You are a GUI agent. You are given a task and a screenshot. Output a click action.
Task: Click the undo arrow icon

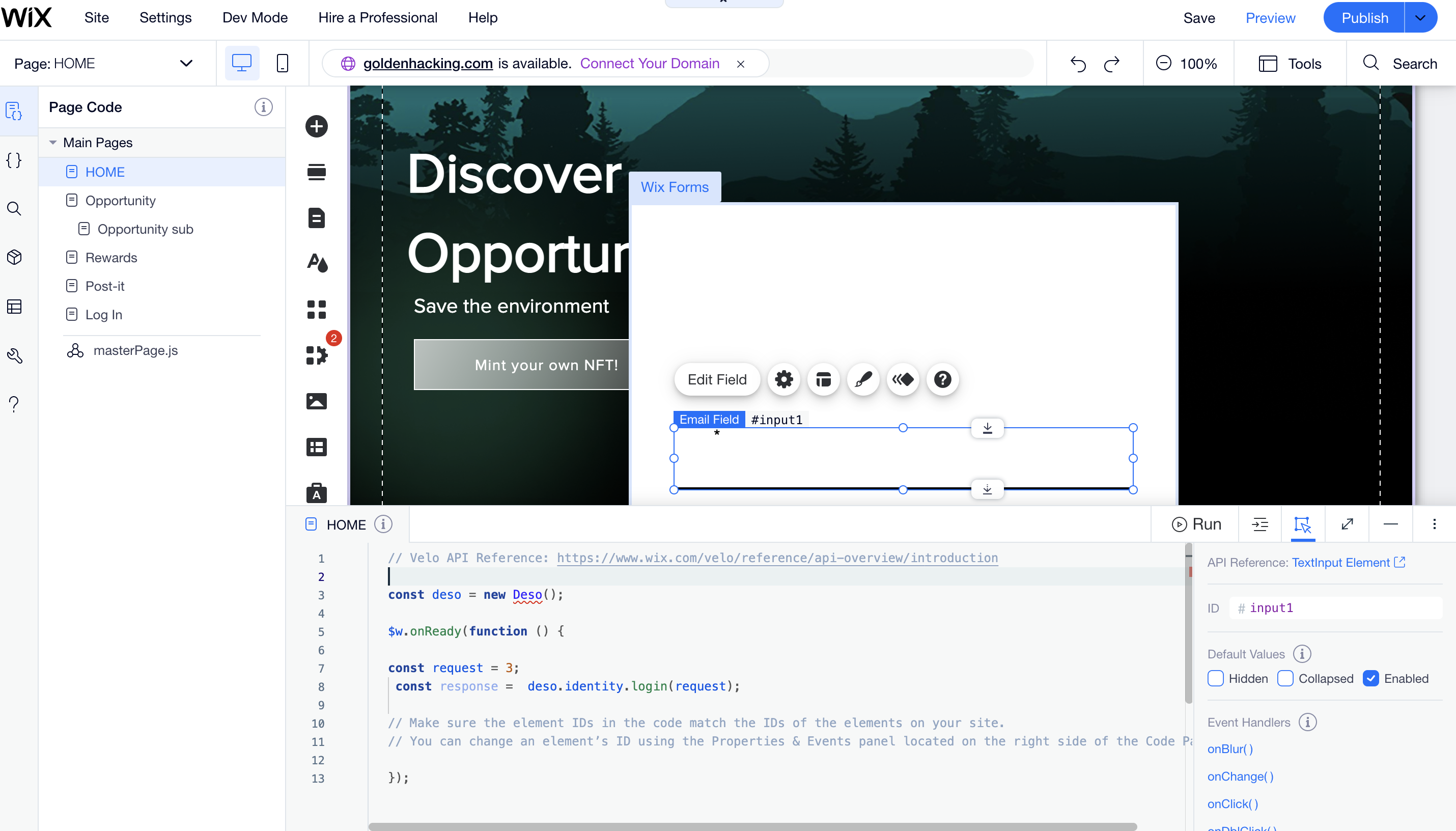[x=1078, y=63]
